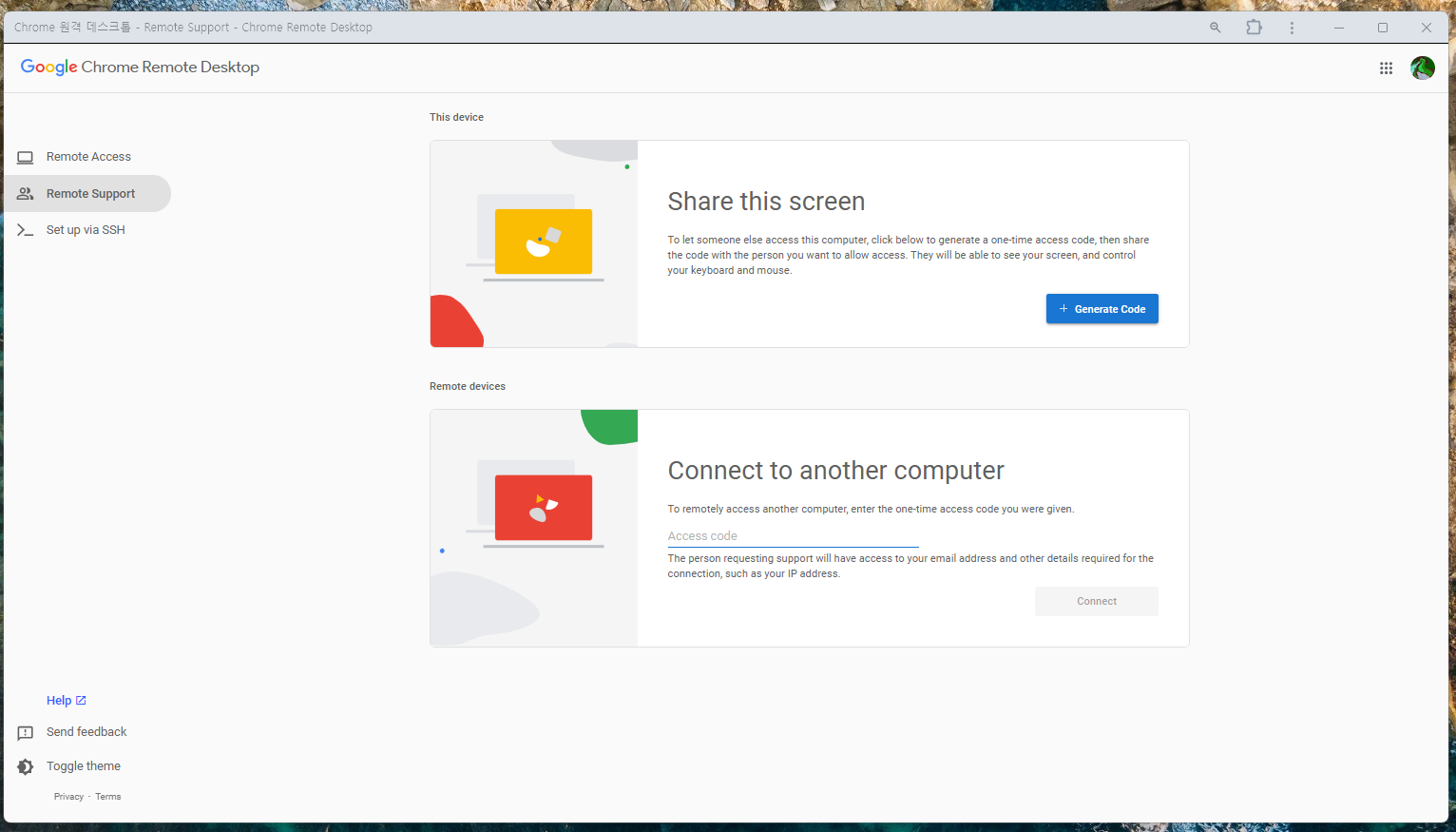Open the three-dot window menu
The width and height of the screenshot is (1456, 832).
[x=1292, y=28]
